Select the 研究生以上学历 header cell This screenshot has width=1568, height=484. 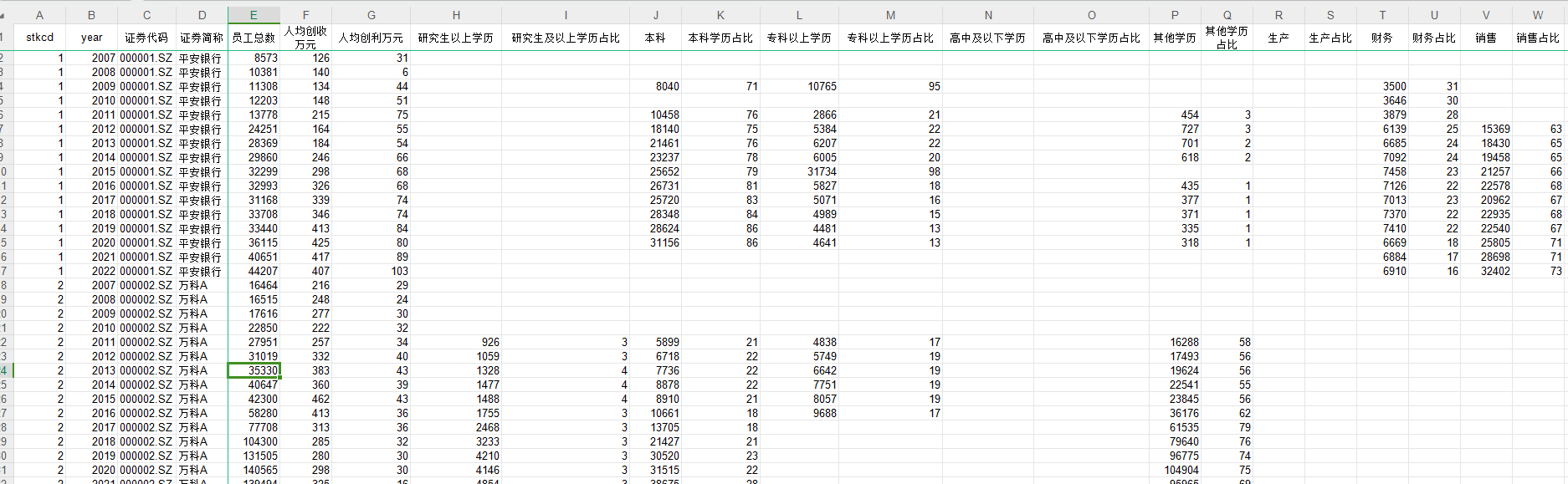(x=456, y=38)
